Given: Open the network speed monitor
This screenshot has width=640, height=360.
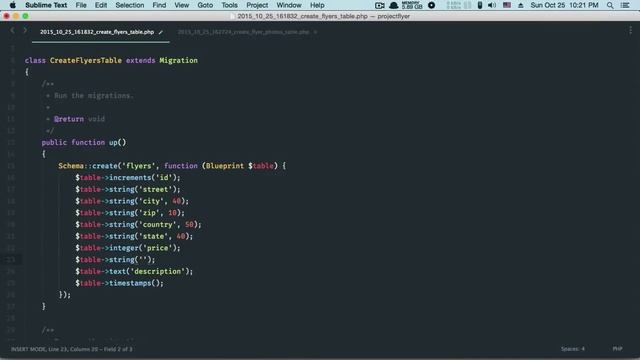Looking at the screenshot, I should 454,5.
